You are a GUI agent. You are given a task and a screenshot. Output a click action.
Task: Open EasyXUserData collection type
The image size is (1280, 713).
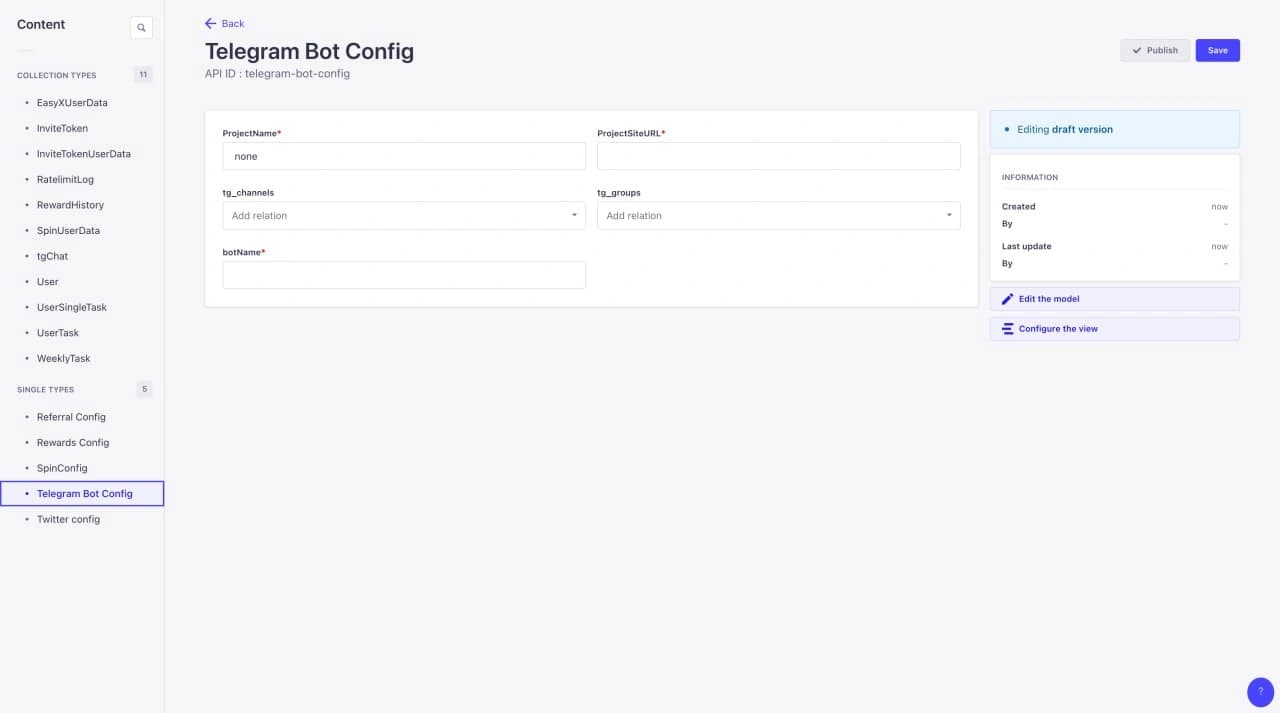(x=72, y=103)
